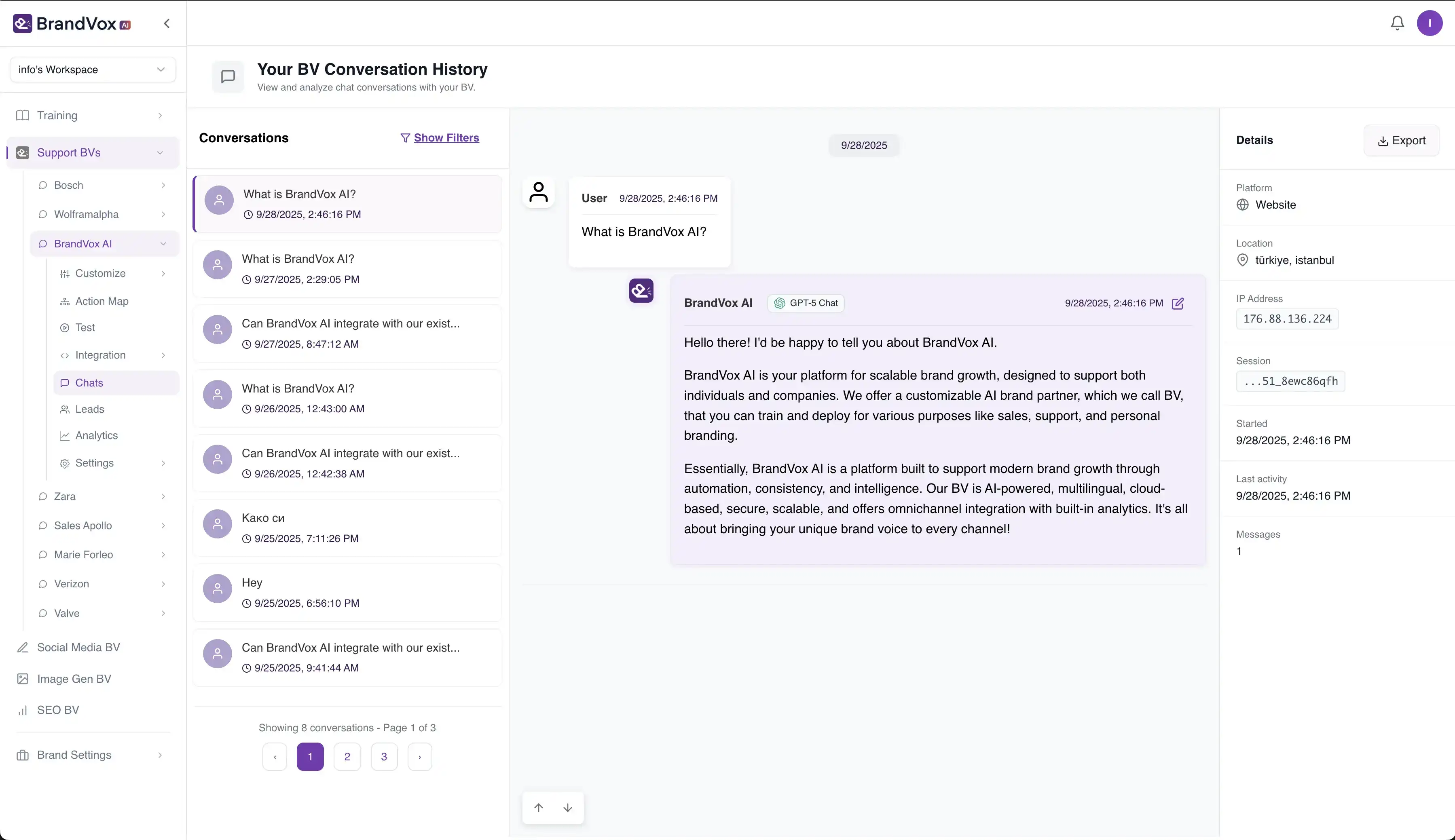
Task: Open conversation from 9/27/2025, 2:29:05 PM
Action: coord(347,269)
